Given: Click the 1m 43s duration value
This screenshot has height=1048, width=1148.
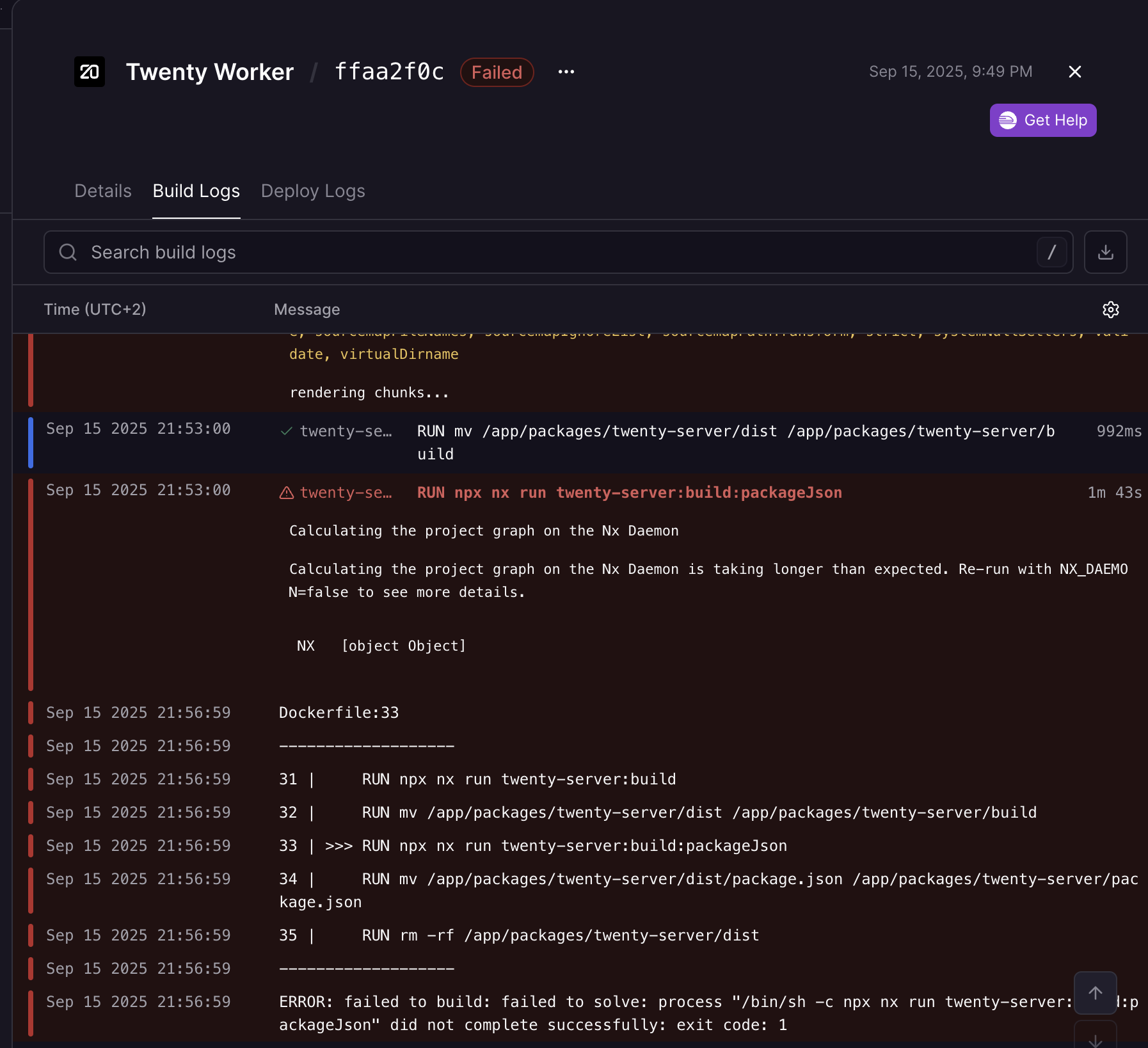Looking at the screenshot, I should point(1115,493).
